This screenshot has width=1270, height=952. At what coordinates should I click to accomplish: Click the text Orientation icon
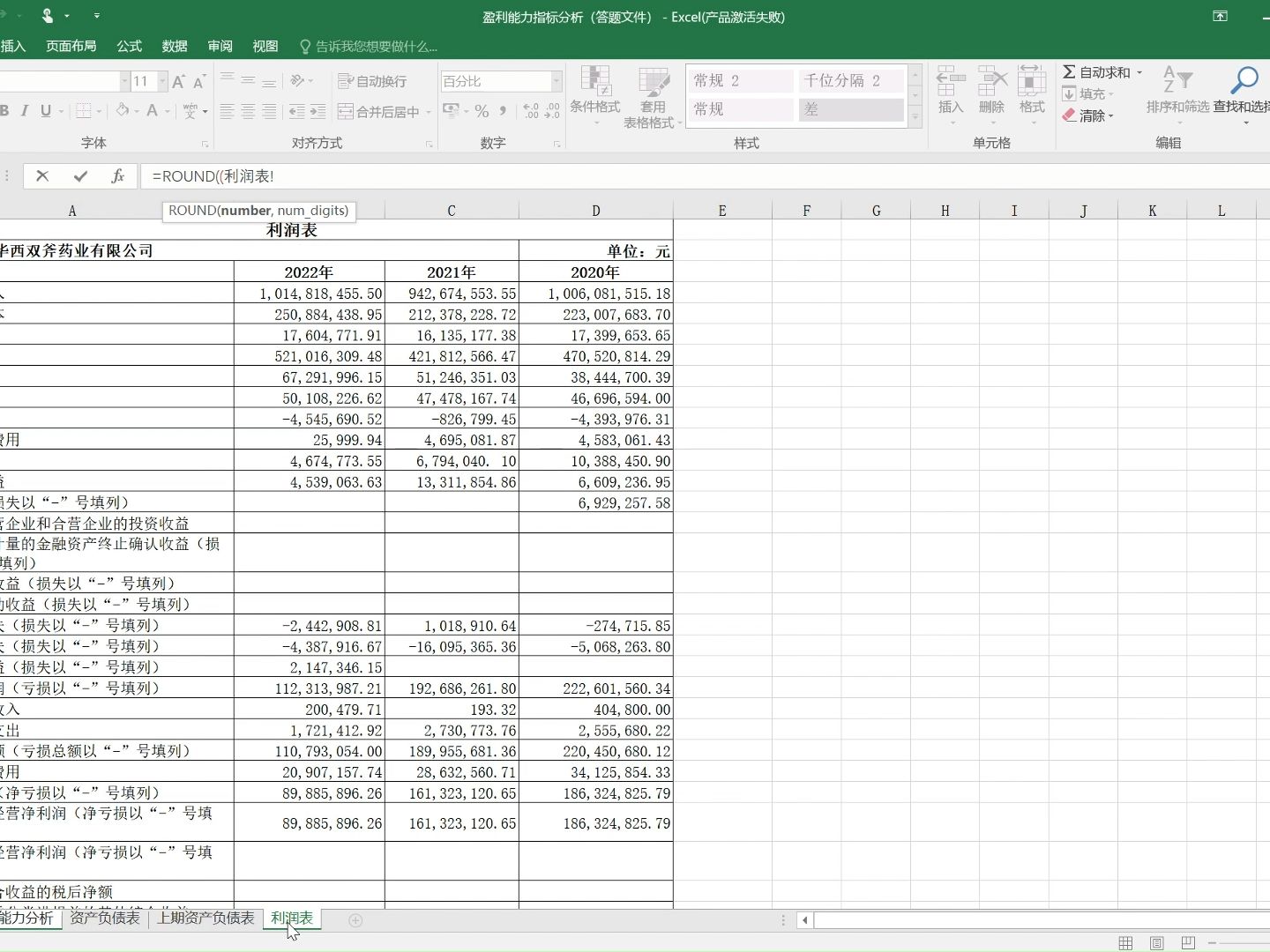coord(298,80)
